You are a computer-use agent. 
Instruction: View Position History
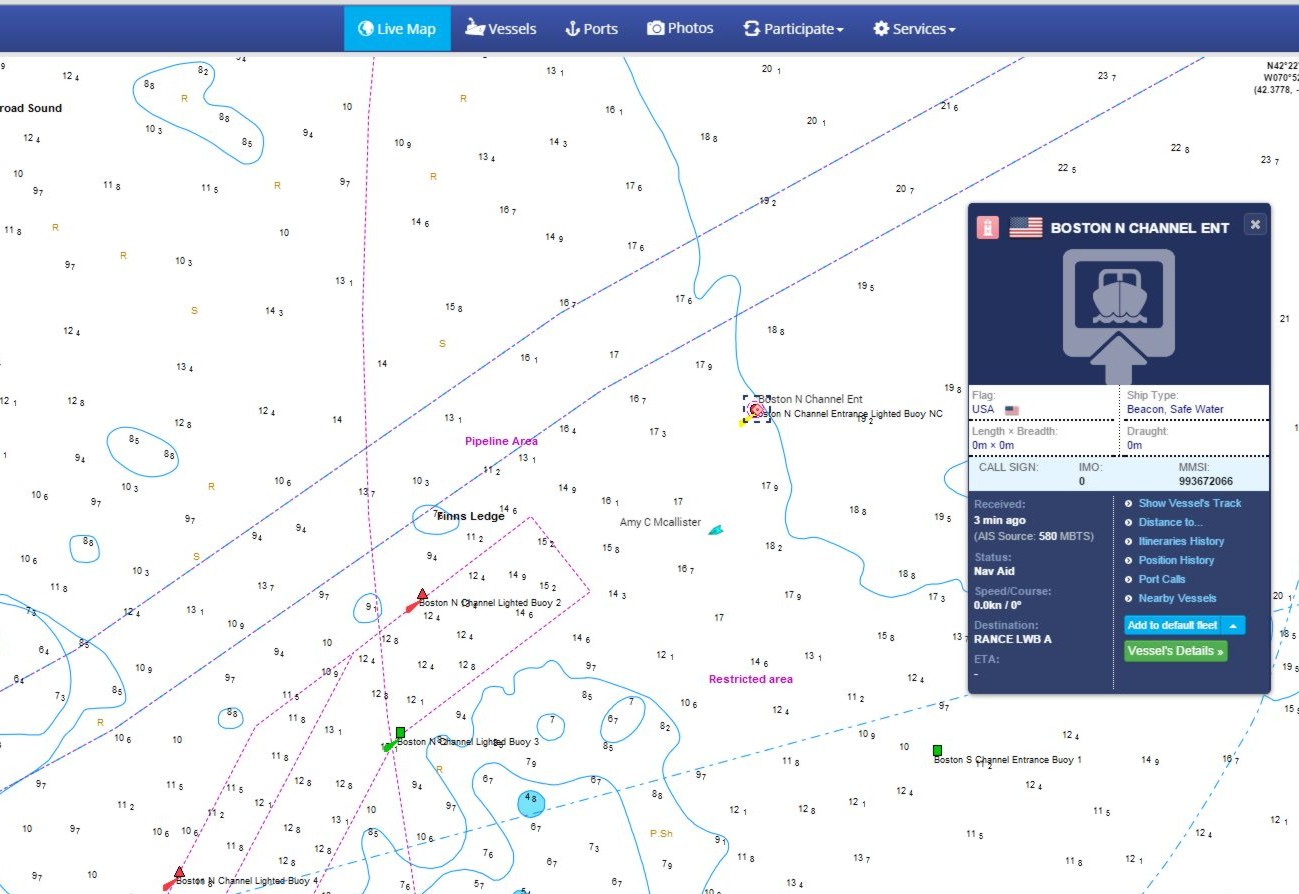[1176, 560]
